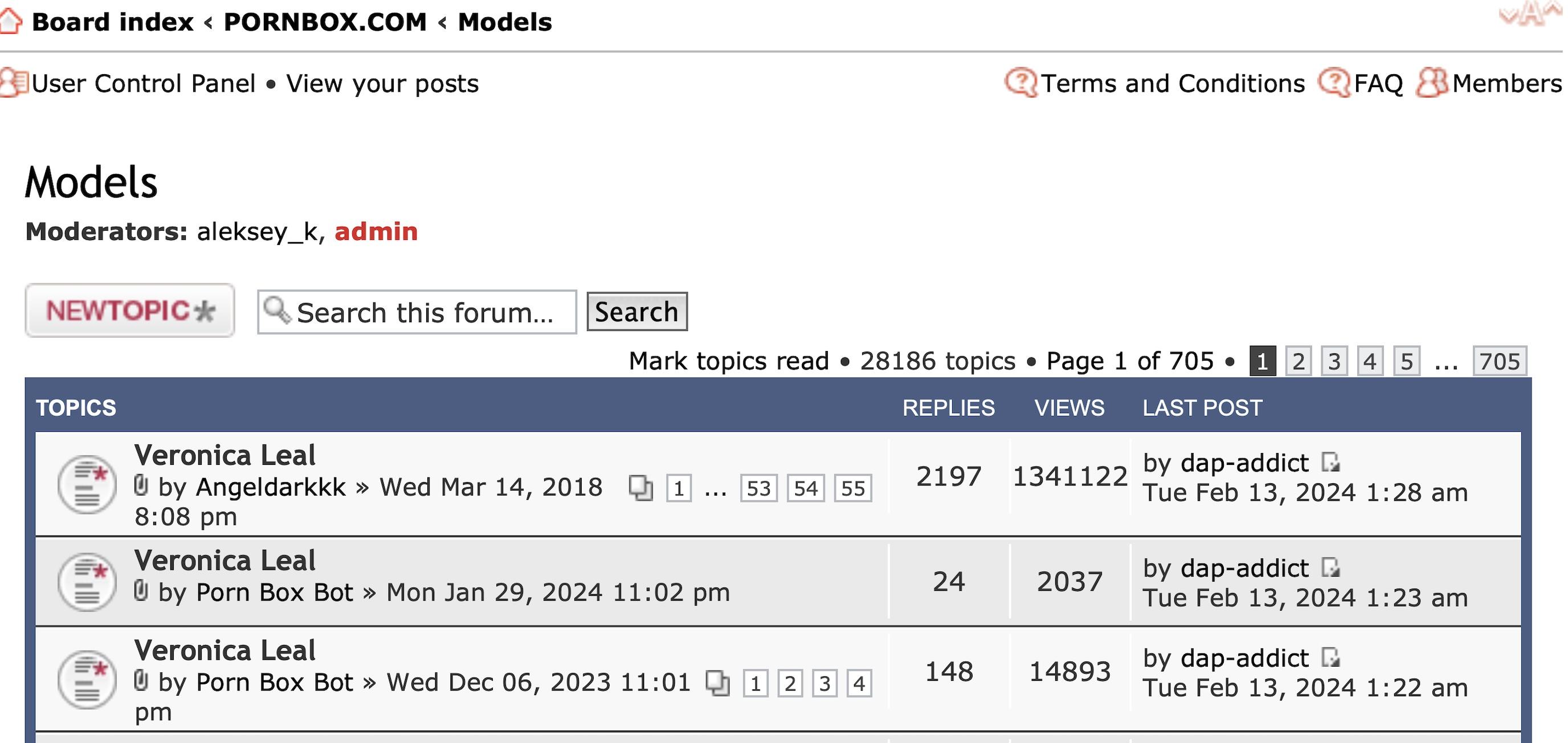The image size is (1568, 743).
Task: Click the User Control Panel icon
Action: [14, 83]
